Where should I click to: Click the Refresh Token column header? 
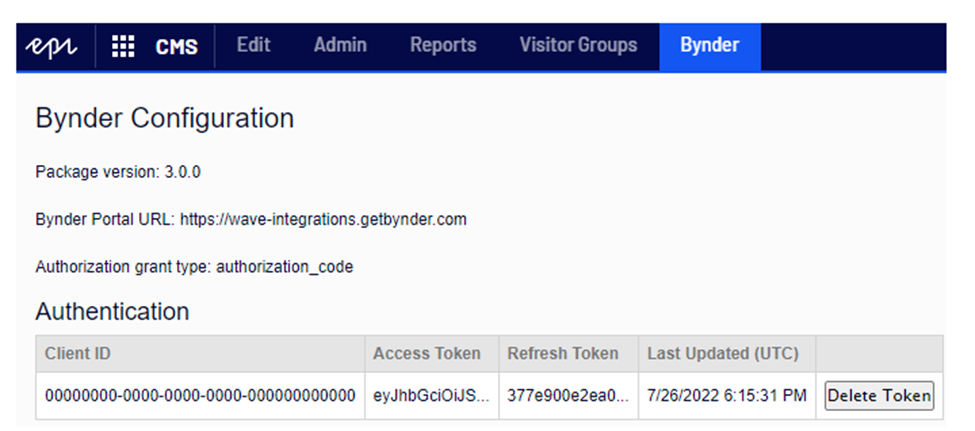(563, 353)
